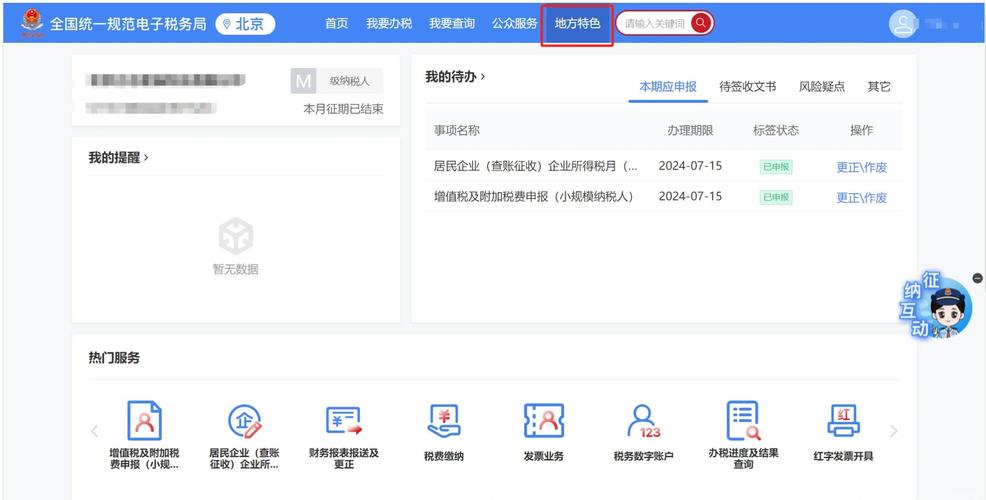This screenshot has height=500, width=986.
Task: Go to 首页 tab in navigation
Action: (x=336, y=23)
